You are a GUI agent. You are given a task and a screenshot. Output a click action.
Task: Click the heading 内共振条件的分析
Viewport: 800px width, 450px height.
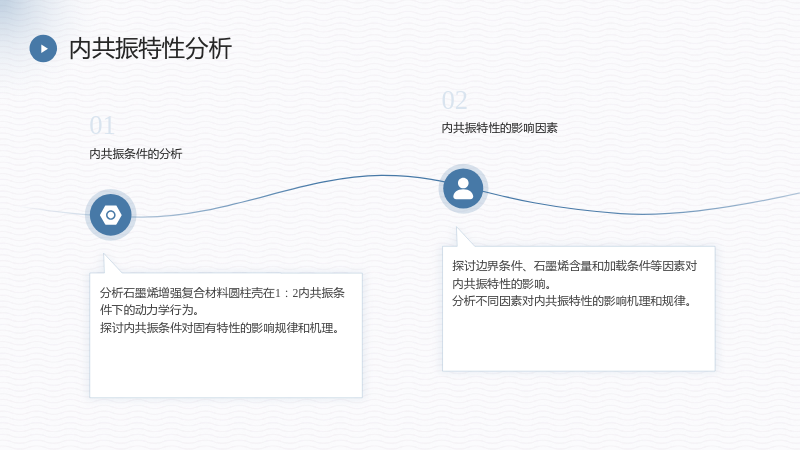(x=136, y=154)
